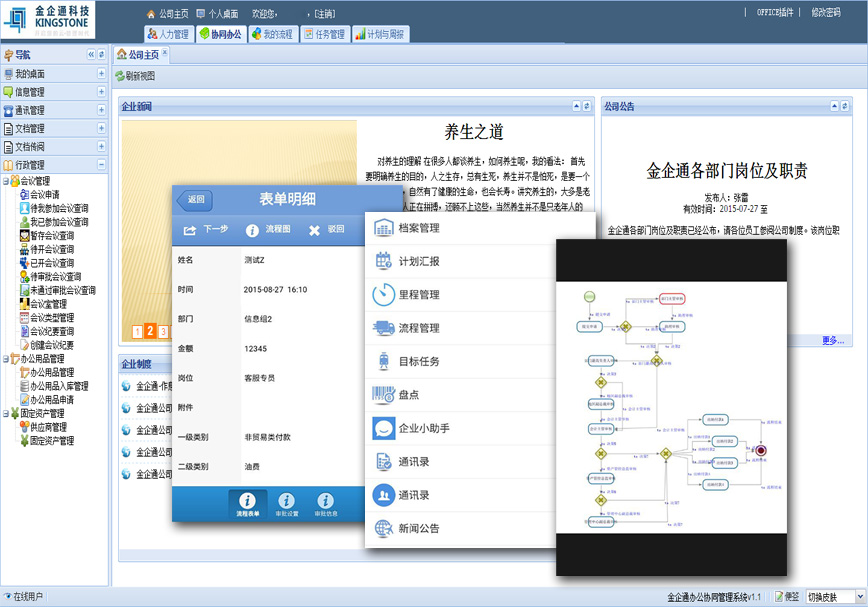Collapse the 导航 sidebar with the double-arrow
The height and width of the screenshot is (607, 868).
click(90, 54)
